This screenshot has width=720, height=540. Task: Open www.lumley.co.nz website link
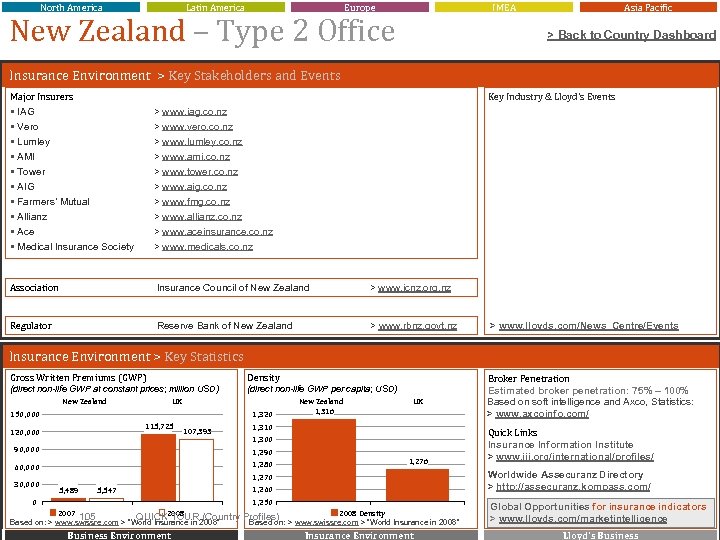pos(202,142)
